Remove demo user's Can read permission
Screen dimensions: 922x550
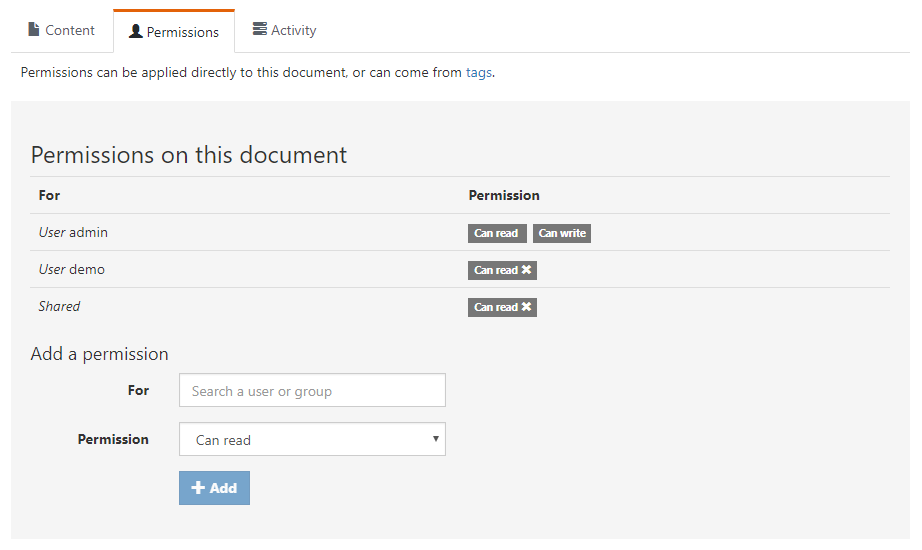[526, 270]
